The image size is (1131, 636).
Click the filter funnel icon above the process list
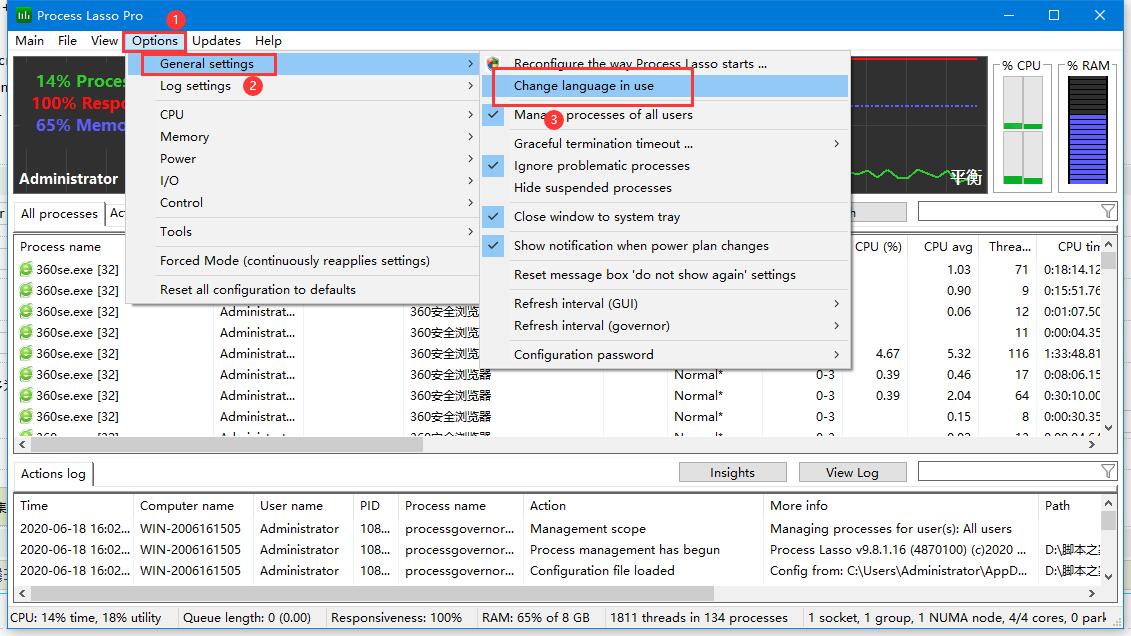click(1108, 211)
